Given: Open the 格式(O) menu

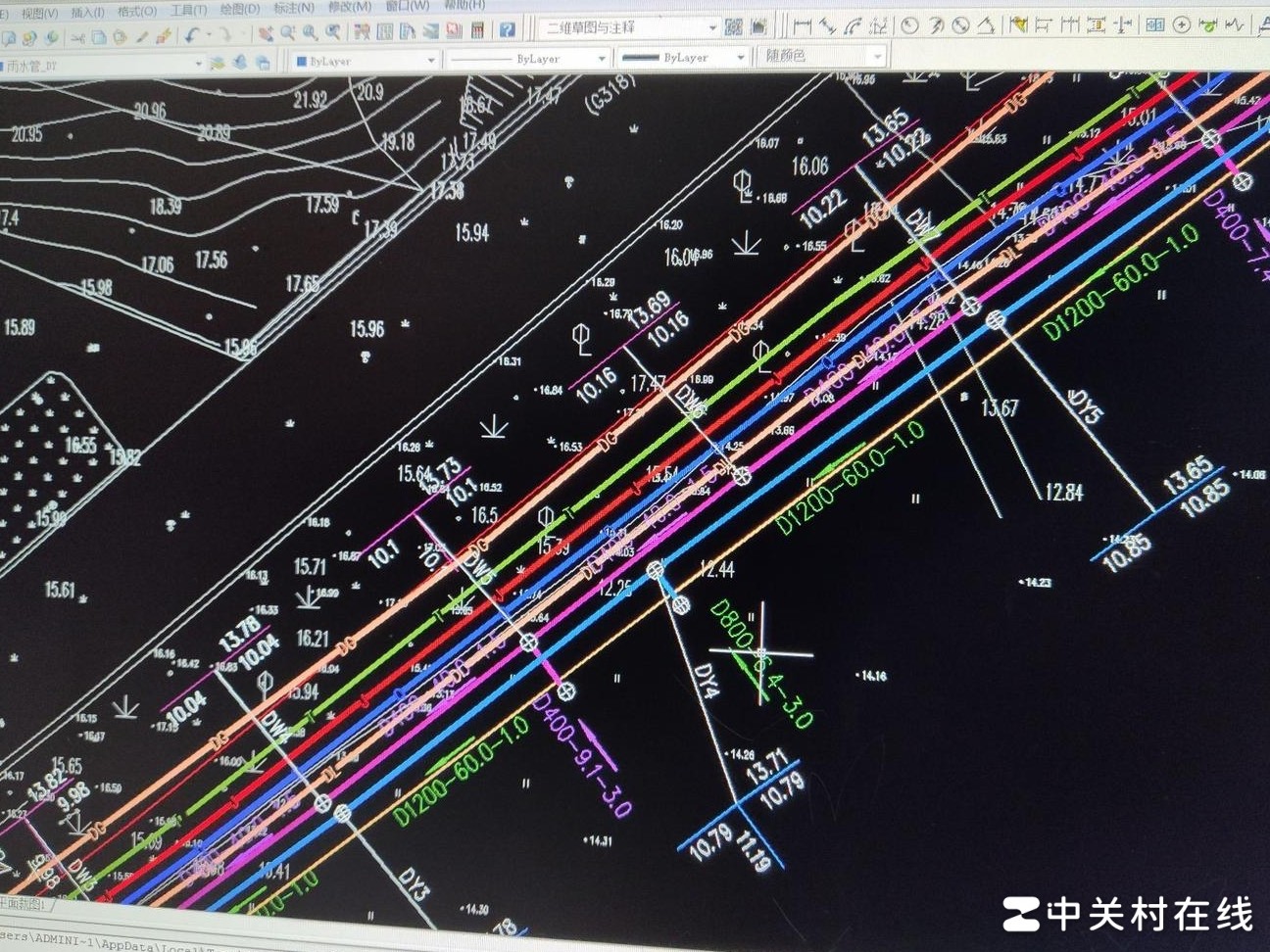Looking at the screenshot, I should pos(136,12).
